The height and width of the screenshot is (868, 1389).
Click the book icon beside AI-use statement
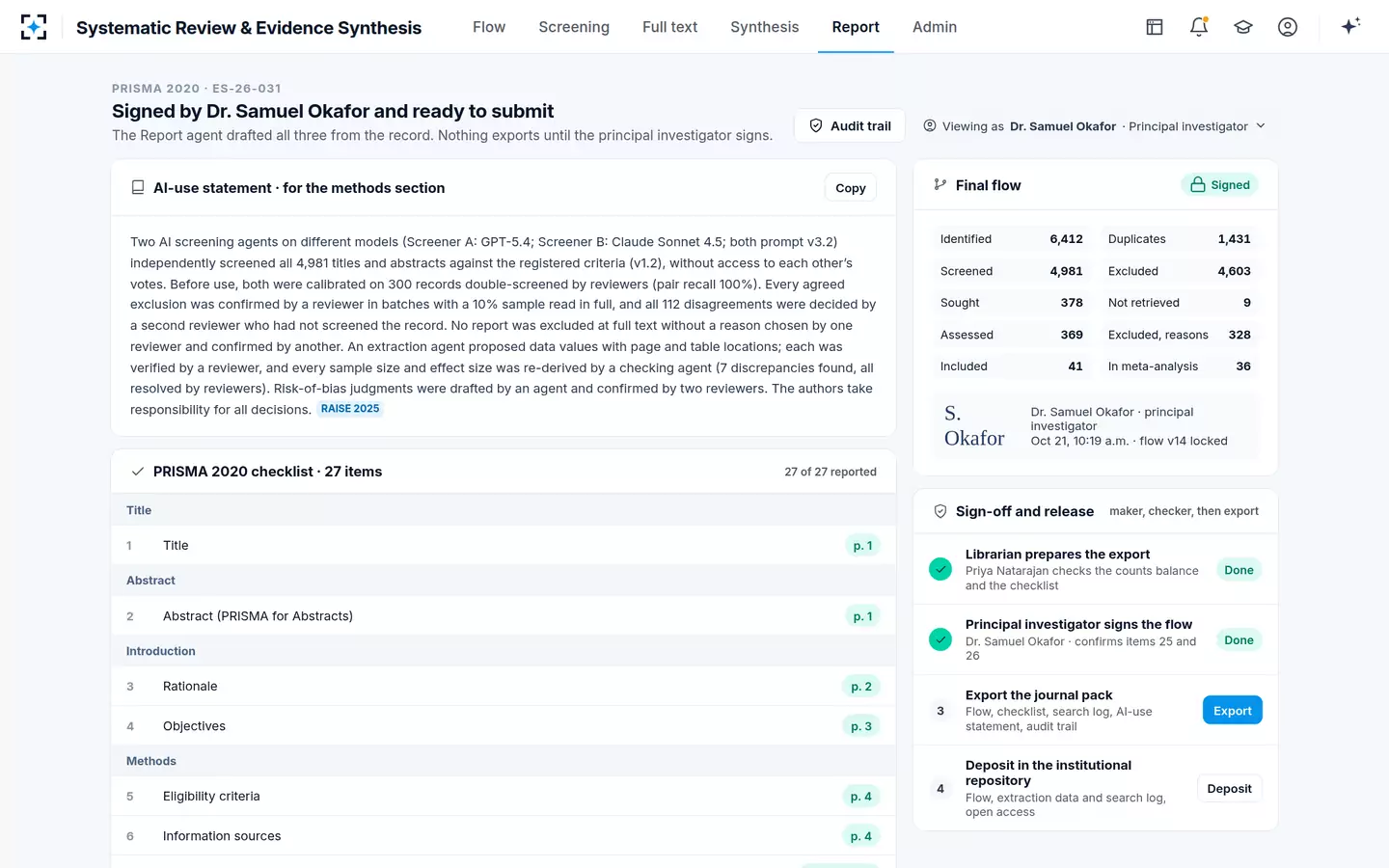point(138,187)
